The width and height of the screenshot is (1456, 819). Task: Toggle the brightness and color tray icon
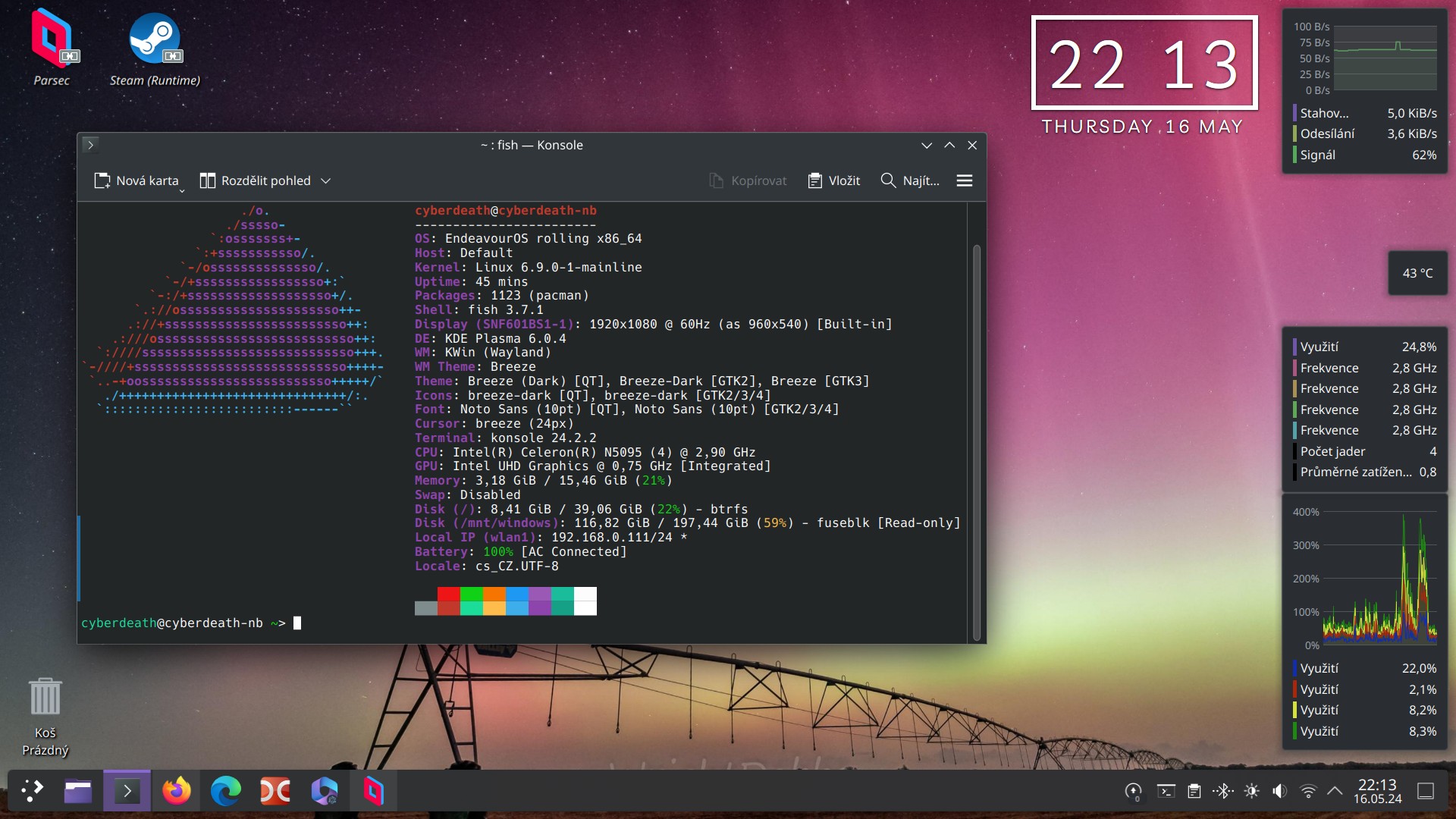(x=1251, y=791)
